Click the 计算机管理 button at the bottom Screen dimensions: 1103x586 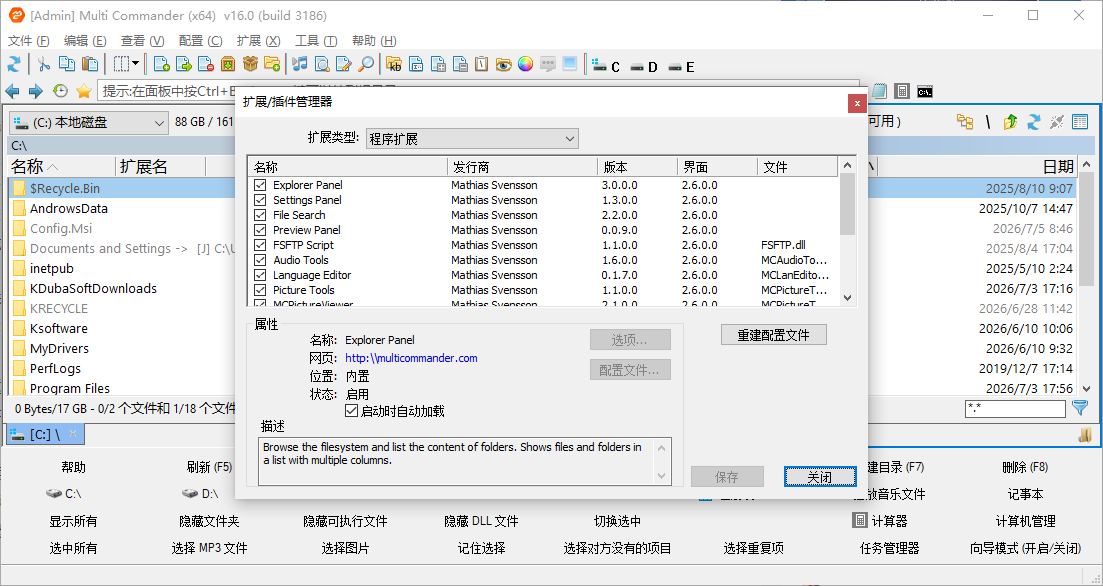pyautogui.click(x=1026, y=521)
